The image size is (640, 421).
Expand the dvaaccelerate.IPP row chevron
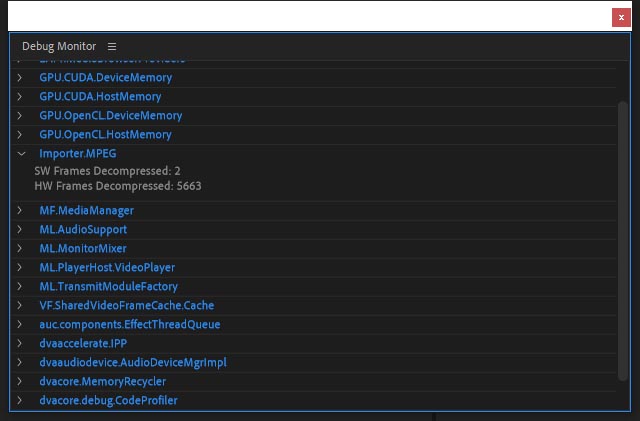click(x=19, y=343)
